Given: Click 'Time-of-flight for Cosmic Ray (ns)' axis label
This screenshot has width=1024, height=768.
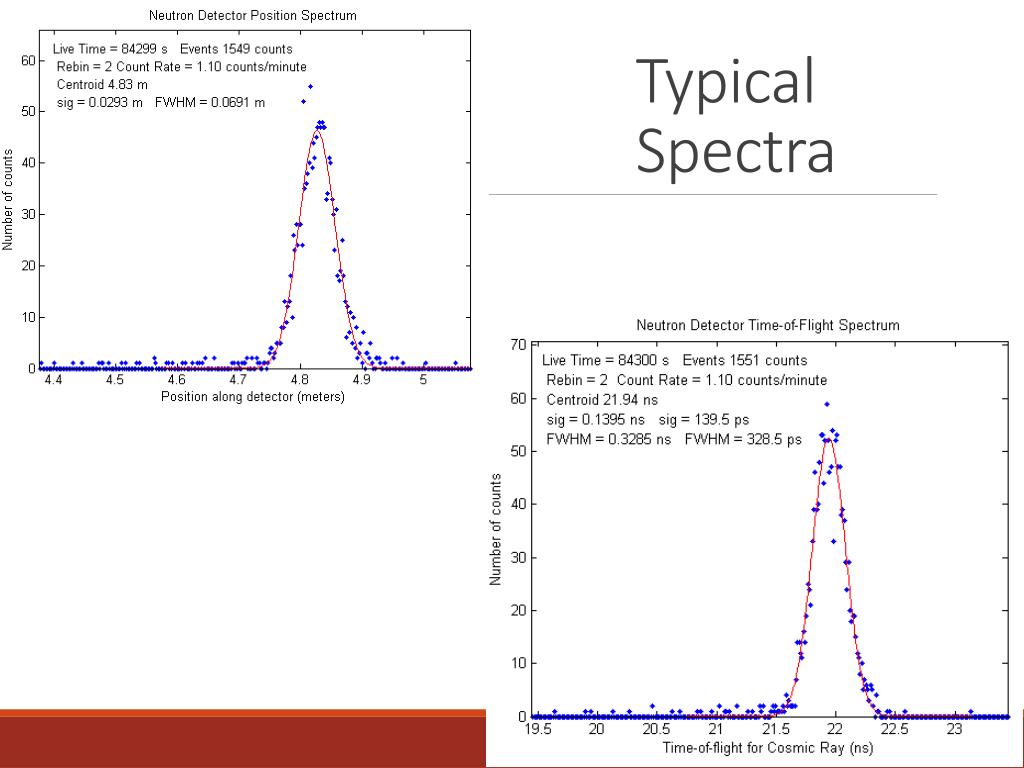Looking at the screenshot, I should click(768, 748).
